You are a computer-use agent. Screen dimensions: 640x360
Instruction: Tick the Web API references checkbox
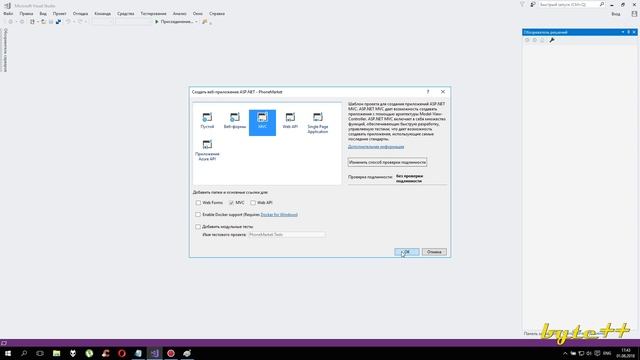(x=253, y=203)
